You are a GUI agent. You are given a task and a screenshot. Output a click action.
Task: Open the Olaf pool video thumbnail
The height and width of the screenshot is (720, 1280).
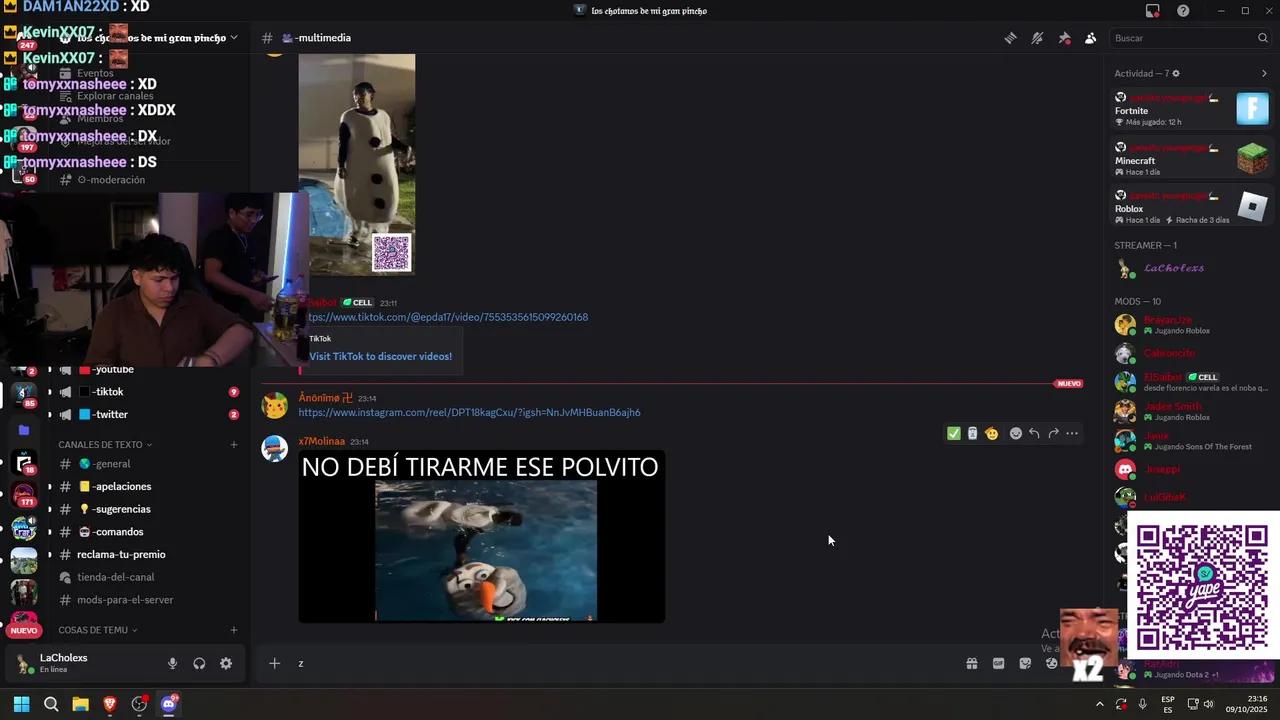point(482,537)
